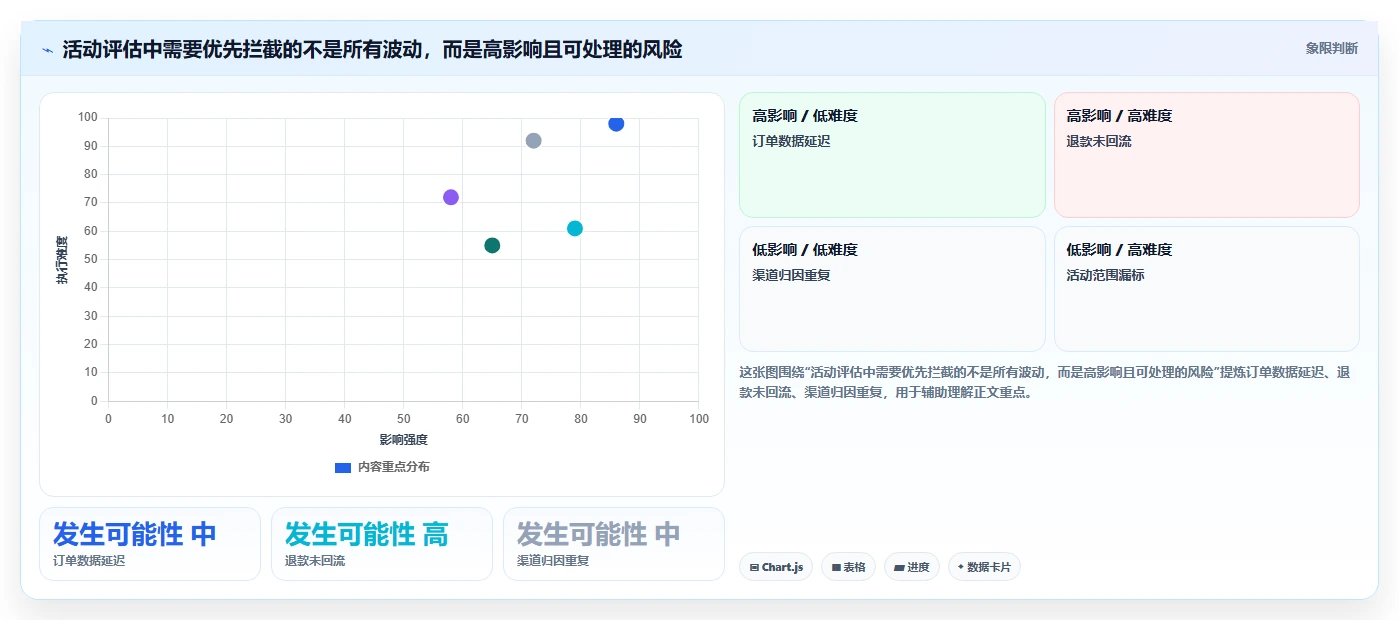Click the 数据卡片 tag chip
Screen dimensions: 1399x620
tap(984, 567)
